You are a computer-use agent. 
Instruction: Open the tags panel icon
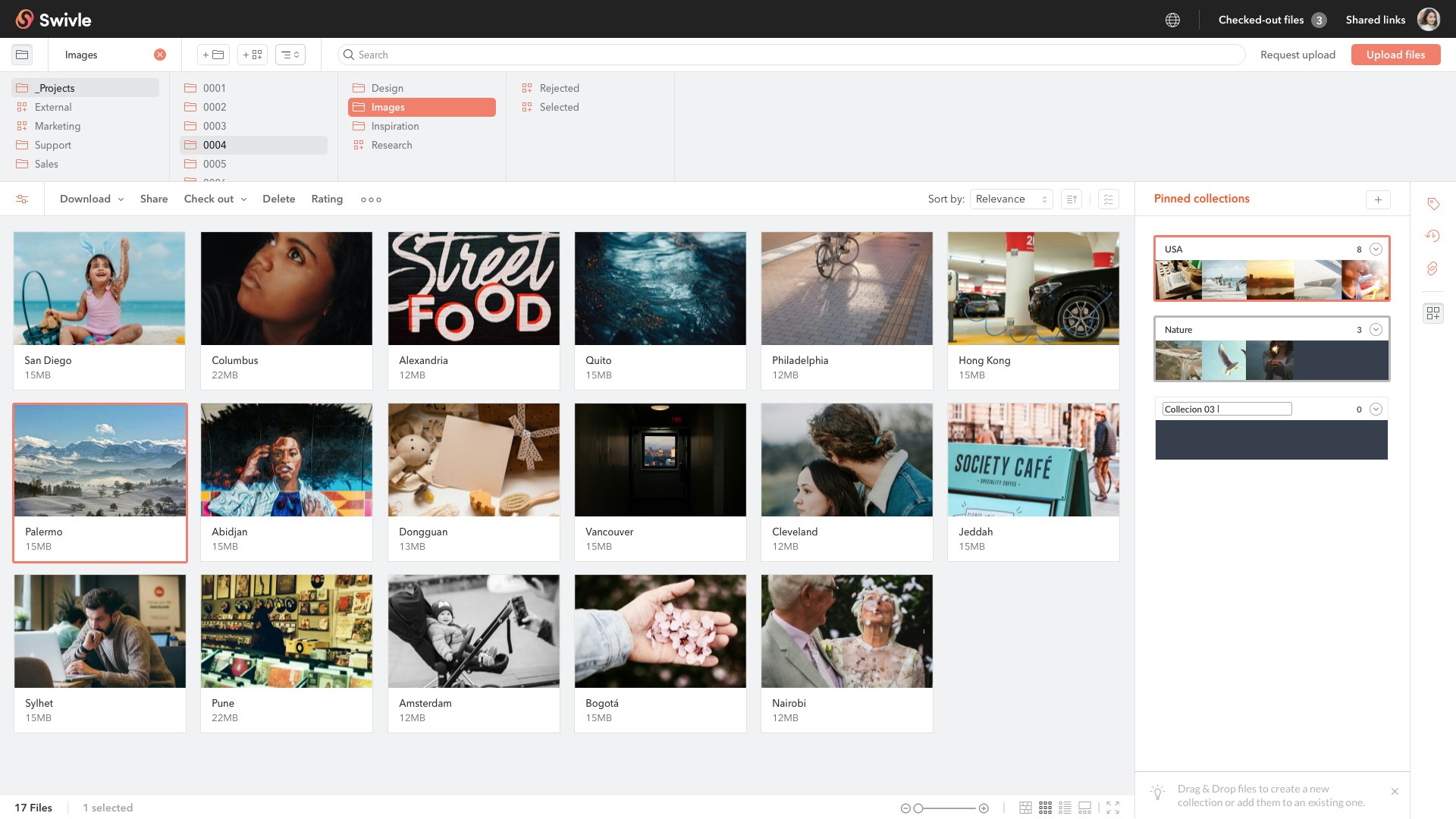1433,204
